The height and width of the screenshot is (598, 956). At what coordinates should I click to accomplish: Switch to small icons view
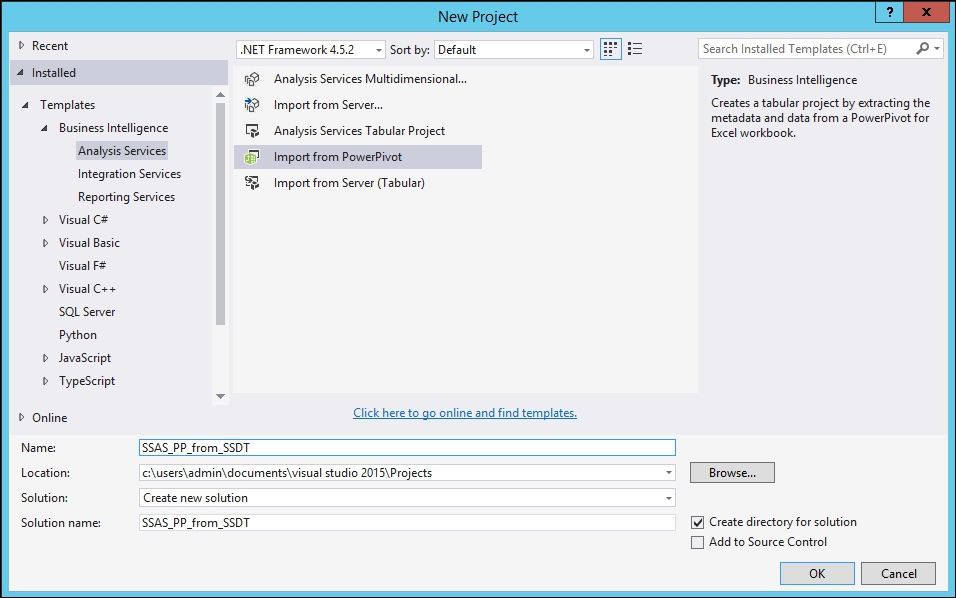pos(610,49)
